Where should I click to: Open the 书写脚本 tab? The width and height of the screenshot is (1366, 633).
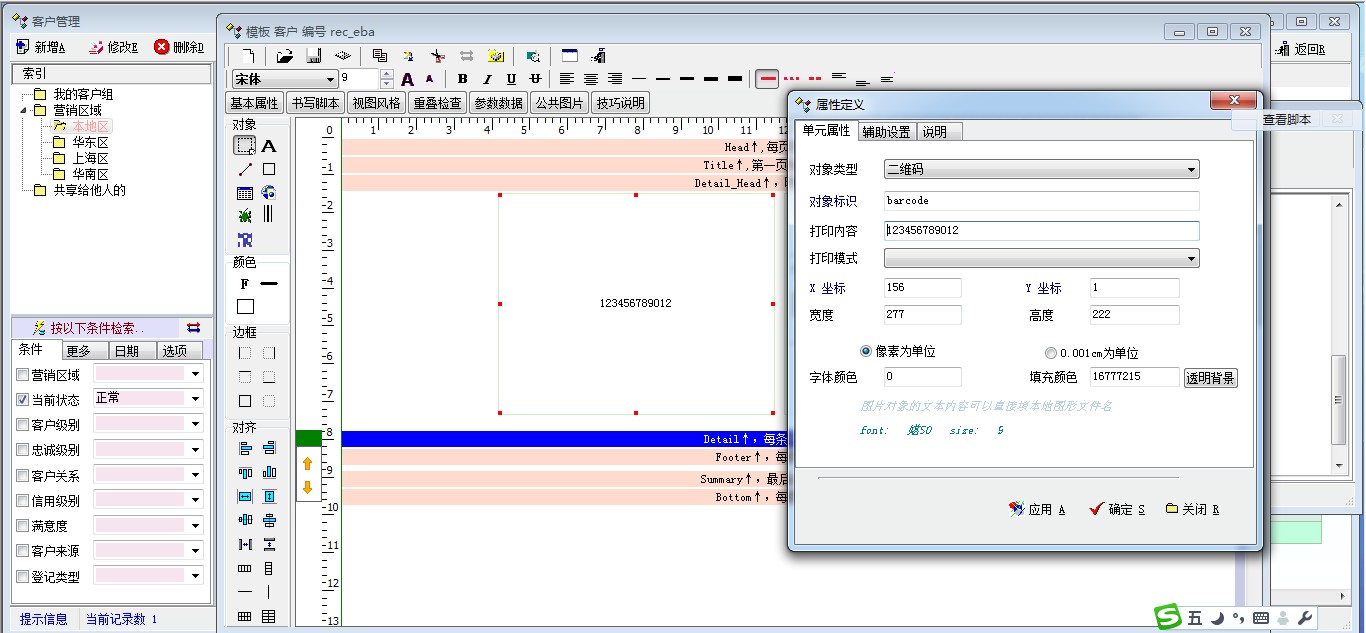click(315, 103)
